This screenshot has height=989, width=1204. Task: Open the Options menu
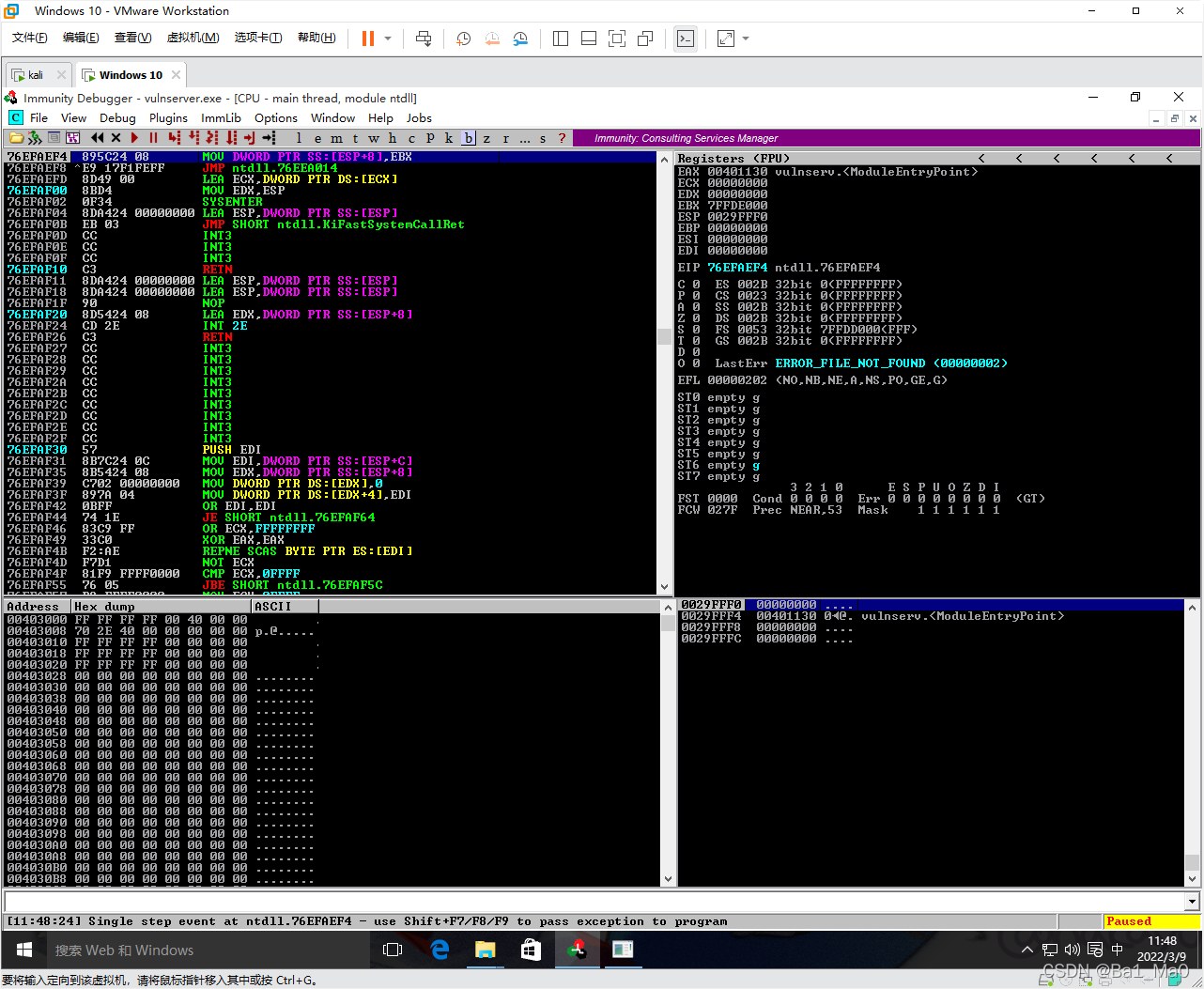tap(276, 118)
